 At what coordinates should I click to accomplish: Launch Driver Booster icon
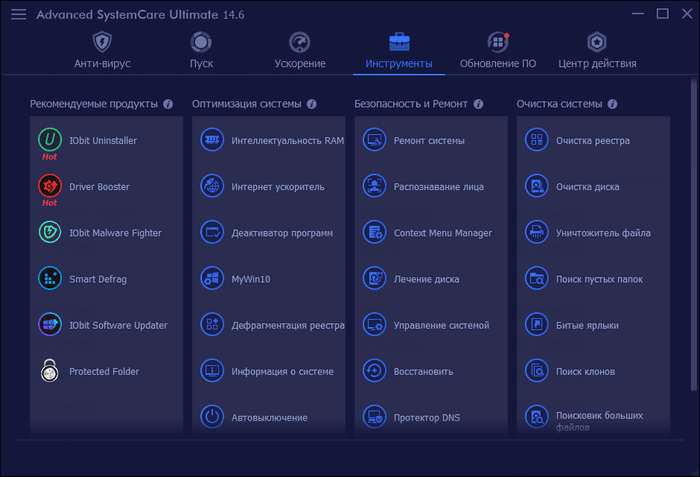(x=49, y=186)
